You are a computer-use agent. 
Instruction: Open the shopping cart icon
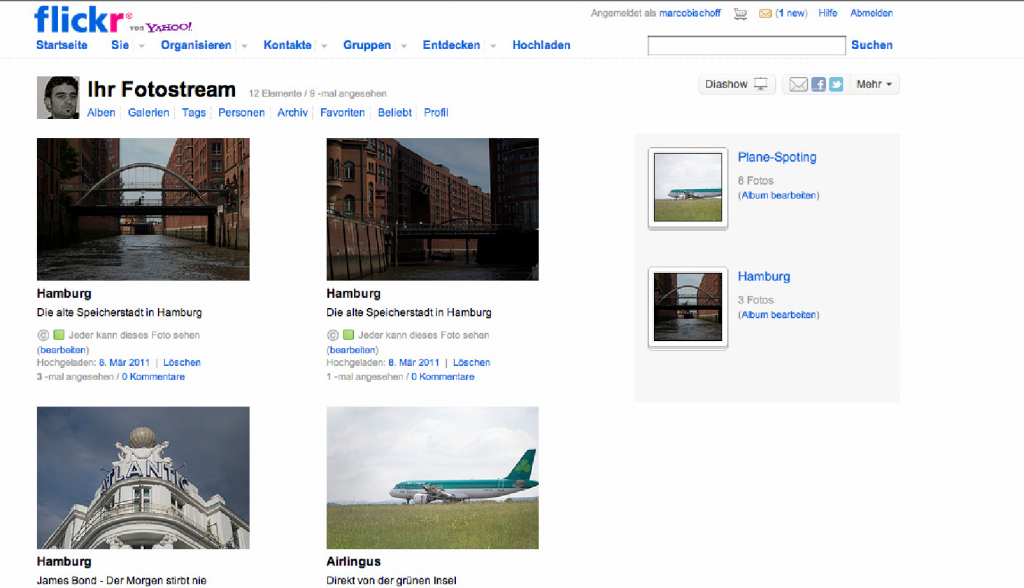point(740,14)
